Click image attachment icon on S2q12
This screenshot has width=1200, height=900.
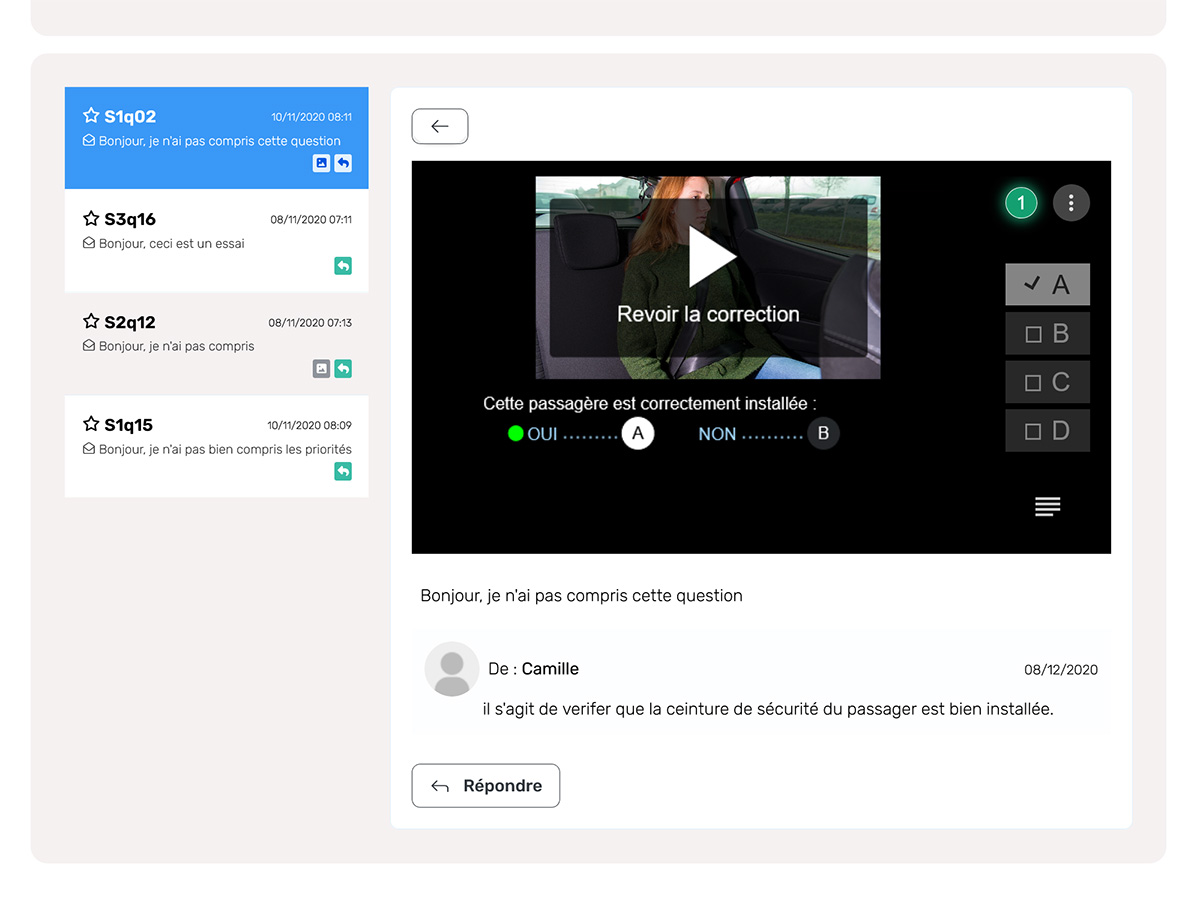[321, 369]
